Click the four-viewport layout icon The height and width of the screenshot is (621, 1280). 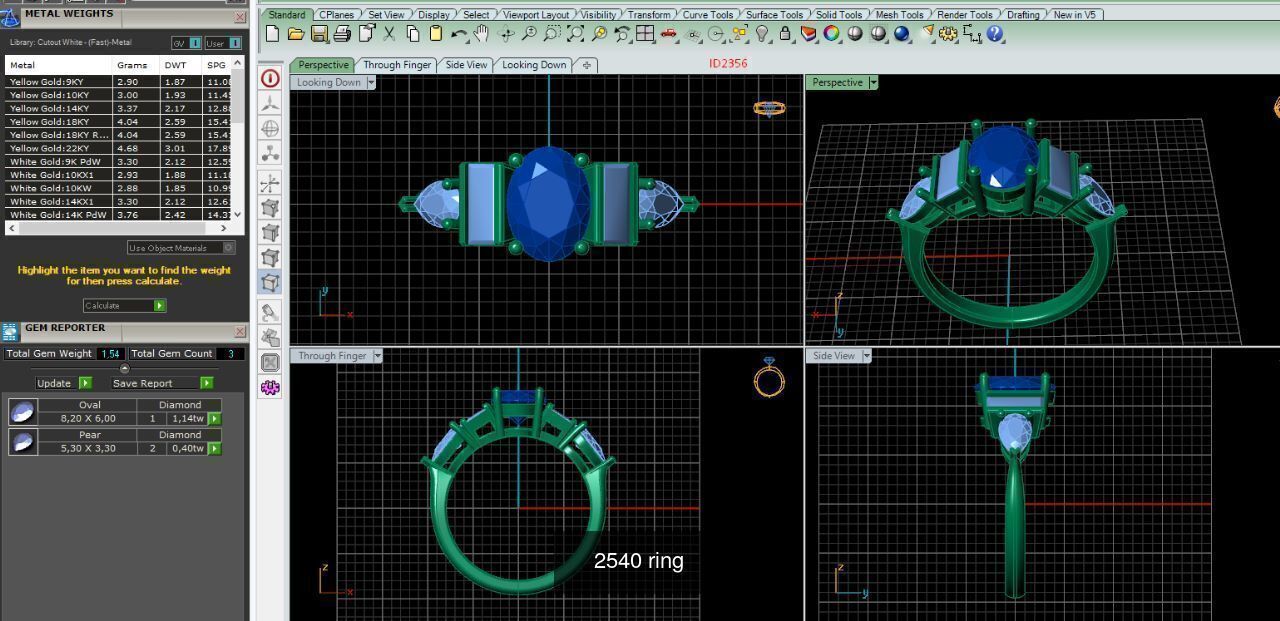(x=645, y=34)
